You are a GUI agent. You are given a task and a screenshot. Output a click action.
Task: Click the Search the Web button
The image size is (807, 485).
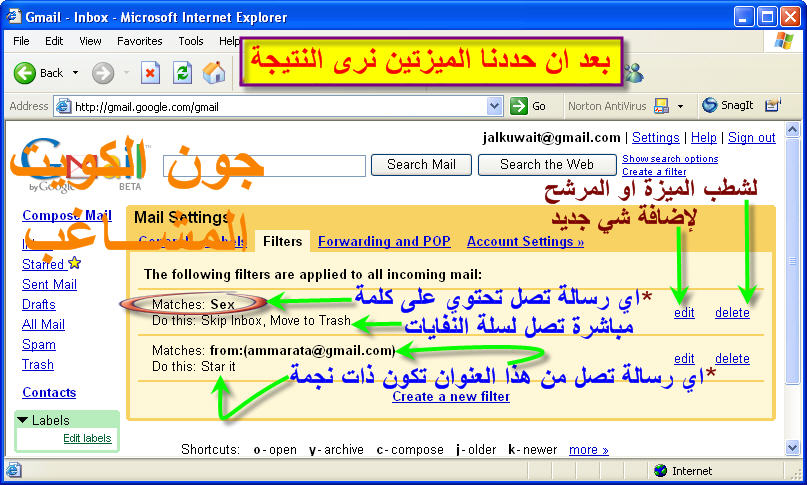[547, 165]
